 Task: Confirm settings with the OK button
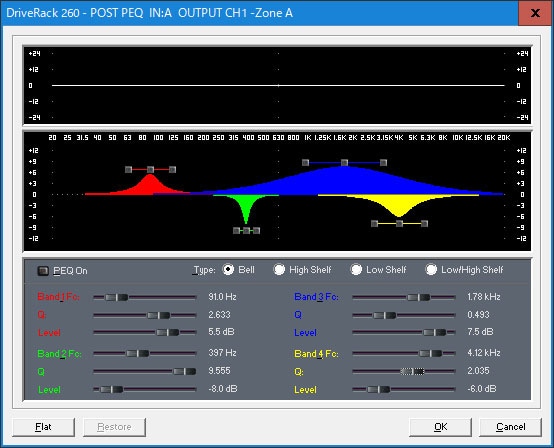point(441,427)
